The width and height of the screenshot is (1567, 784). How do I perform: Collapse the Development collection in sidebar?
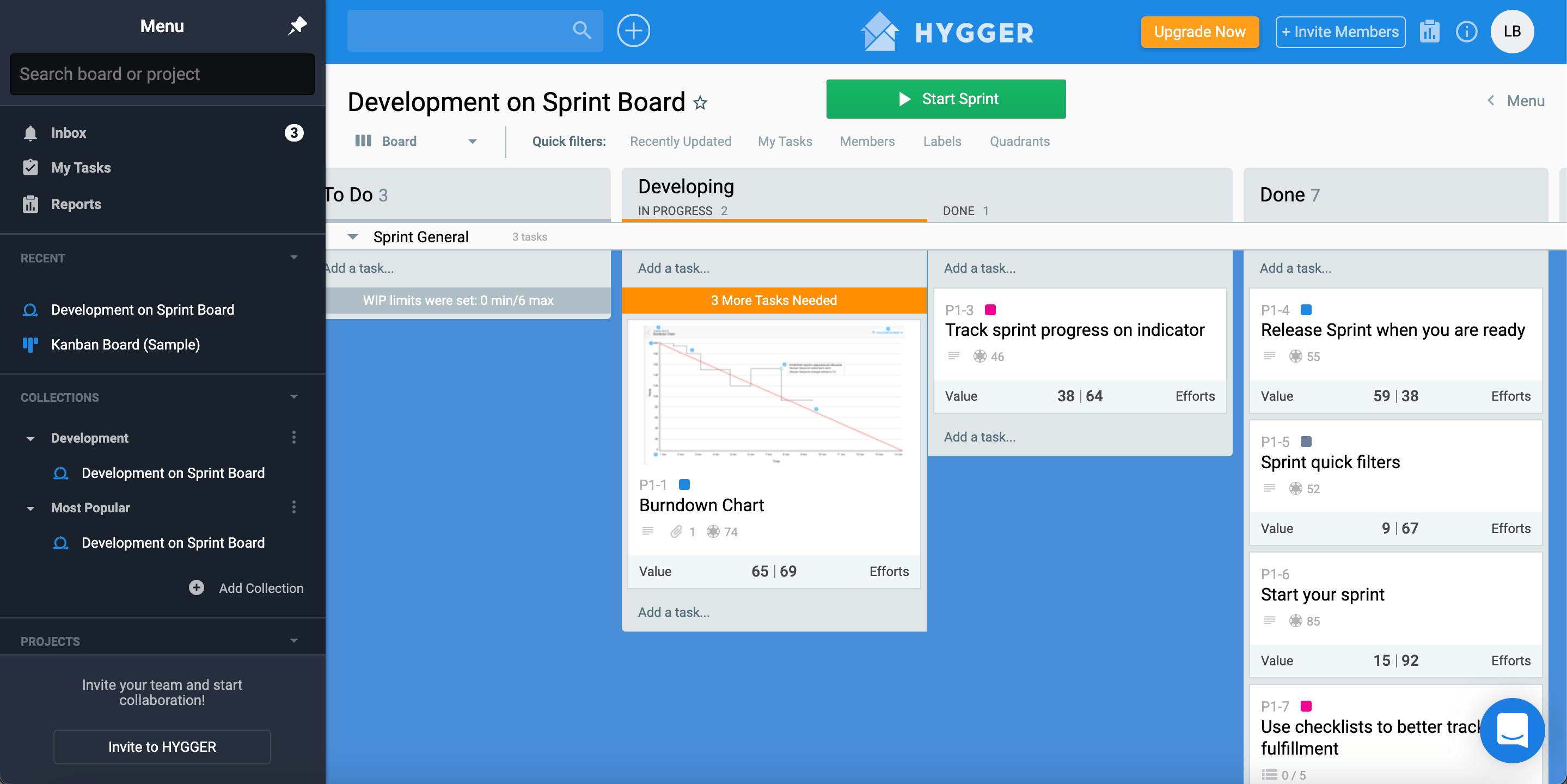coord(30,438)
